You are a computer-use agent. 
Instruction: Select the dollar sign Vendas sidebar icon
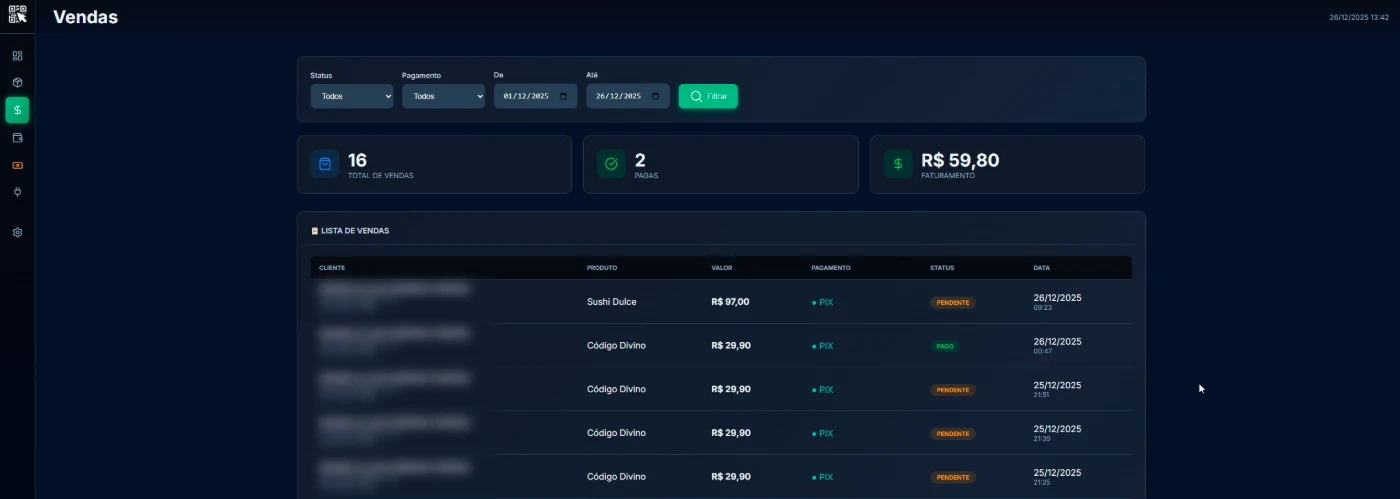coord(17,110)
